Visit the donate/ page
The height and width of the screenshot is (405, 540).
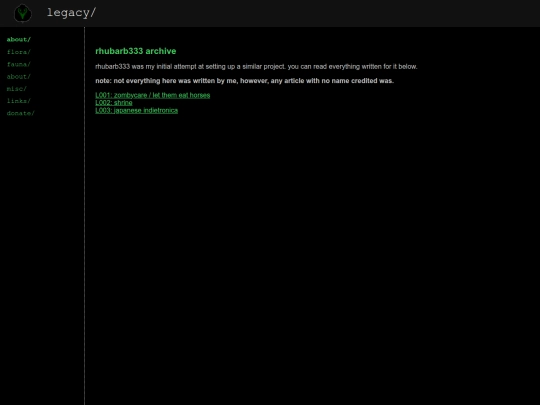tap(21, 113)
